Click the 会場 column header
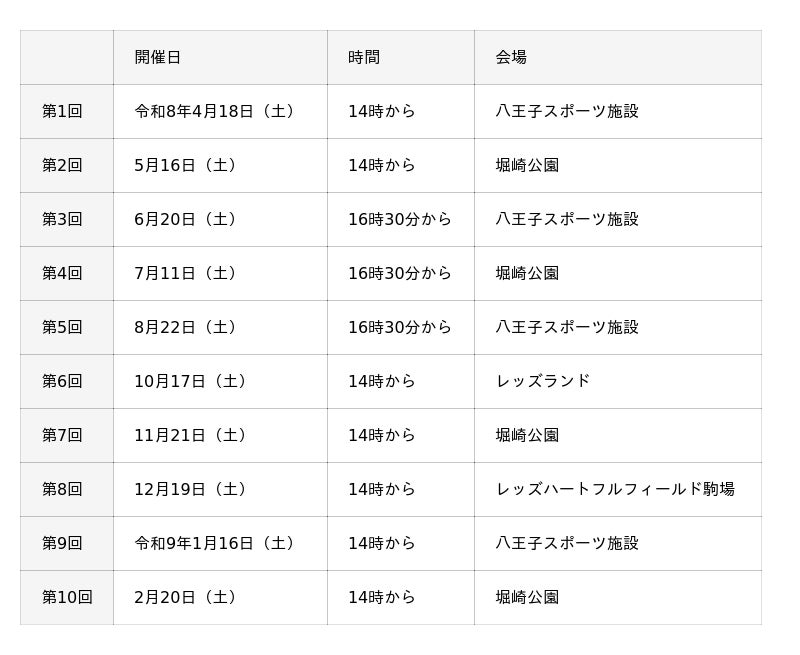This screenshot has width=800, height=655. pyautogui.click(x=511, y=57)
